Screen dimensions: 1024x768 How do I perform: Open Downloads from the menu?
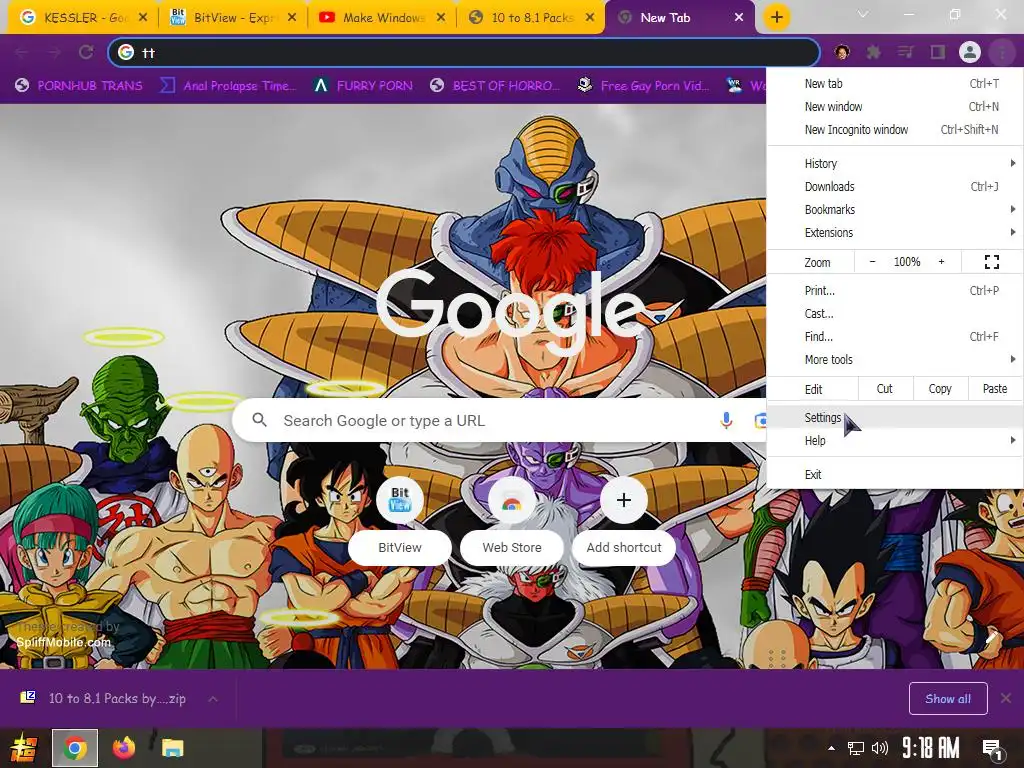pos(895,186)
